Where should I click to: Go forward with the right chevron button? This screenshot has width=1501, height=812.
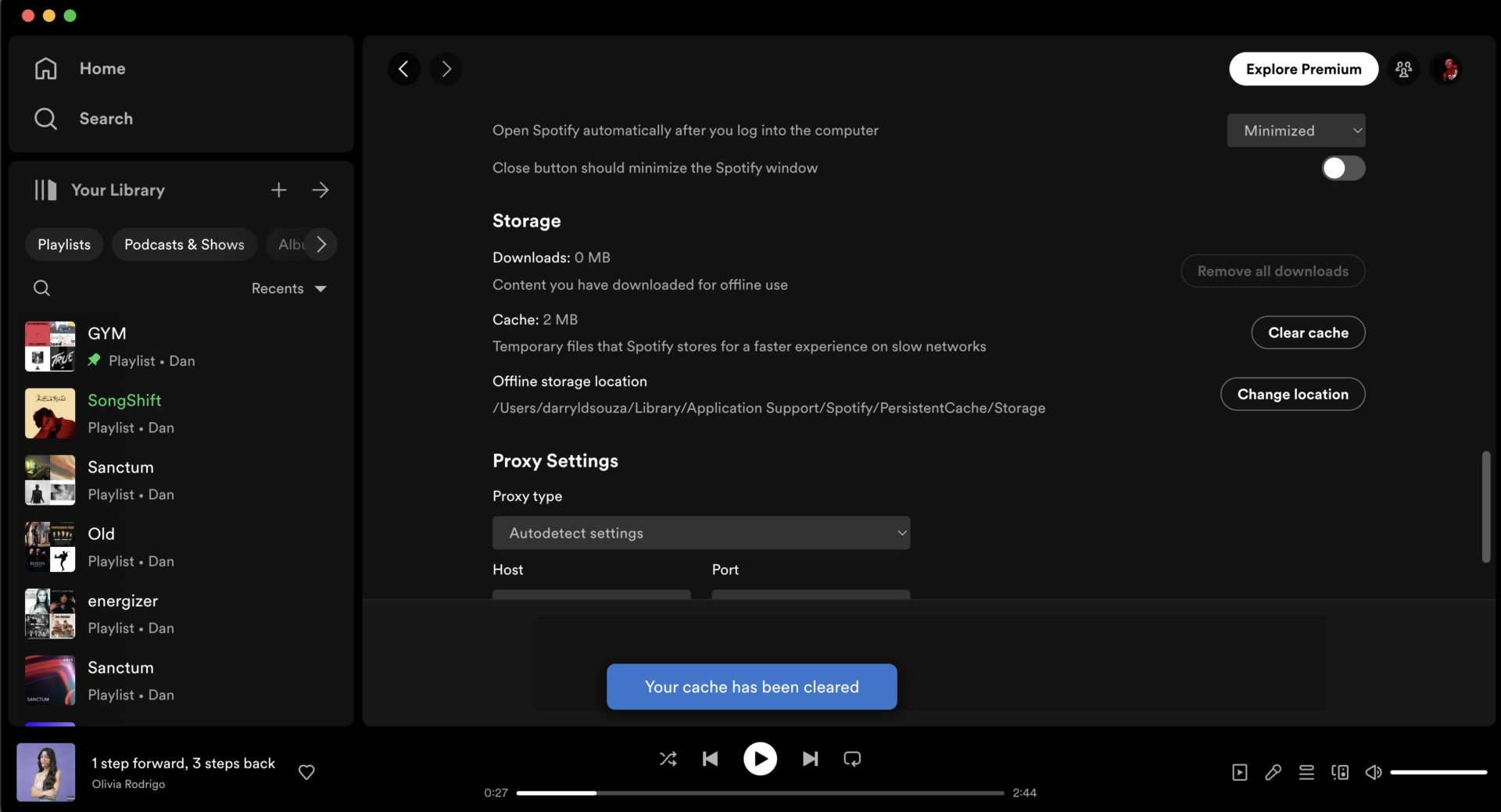pos(446,69)
